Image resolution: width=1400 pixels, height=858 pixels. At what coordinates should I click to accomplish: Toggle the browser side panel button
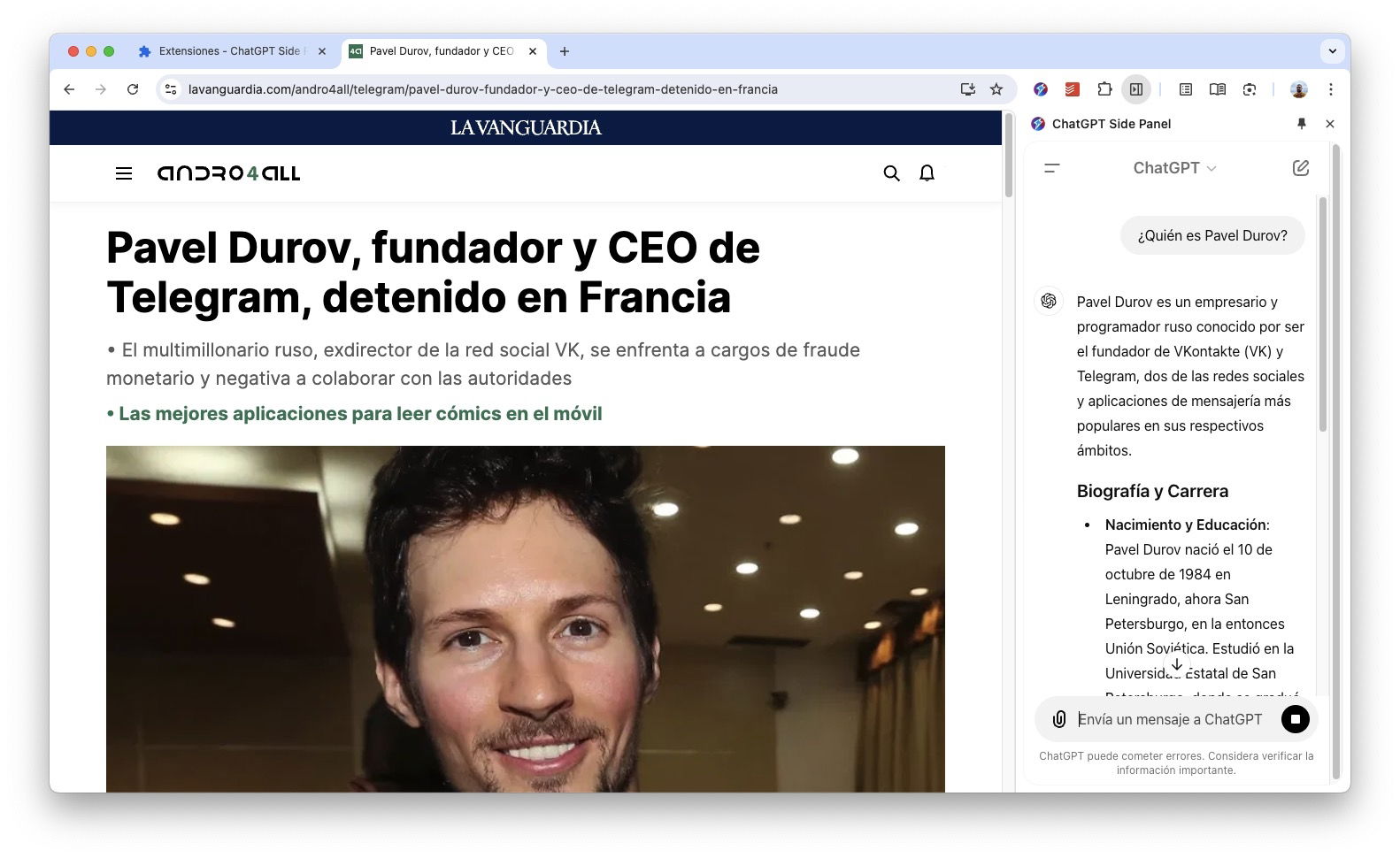[1136, 89]
